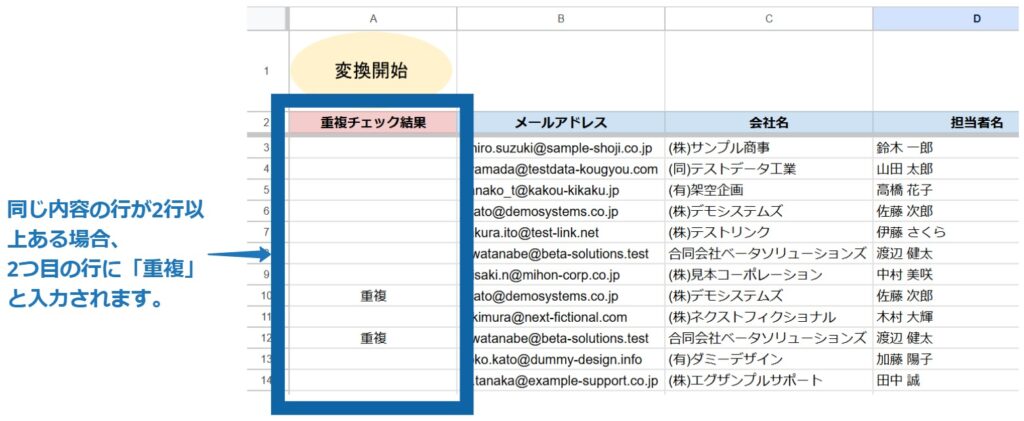Select company cell (同)テストデータ工業

[769, 170]
